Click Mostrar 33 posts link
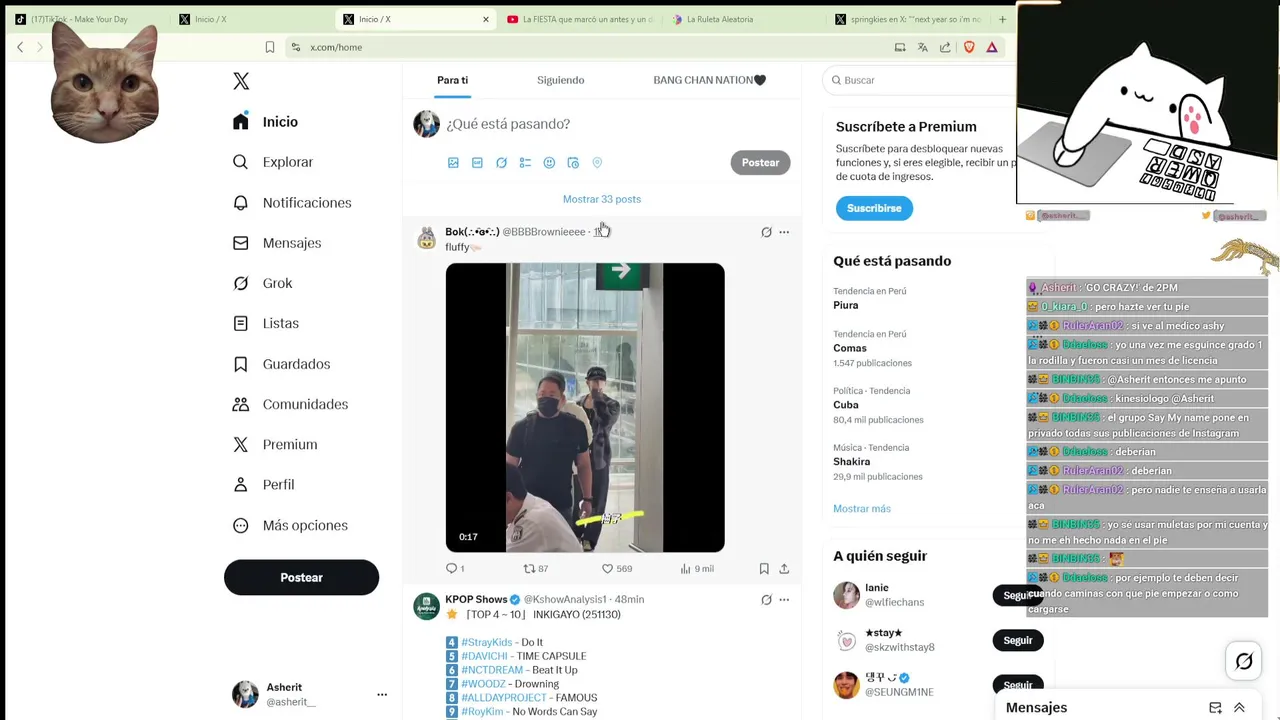The height and width of the screenshot is (720, 1280). tap(602, 199)
